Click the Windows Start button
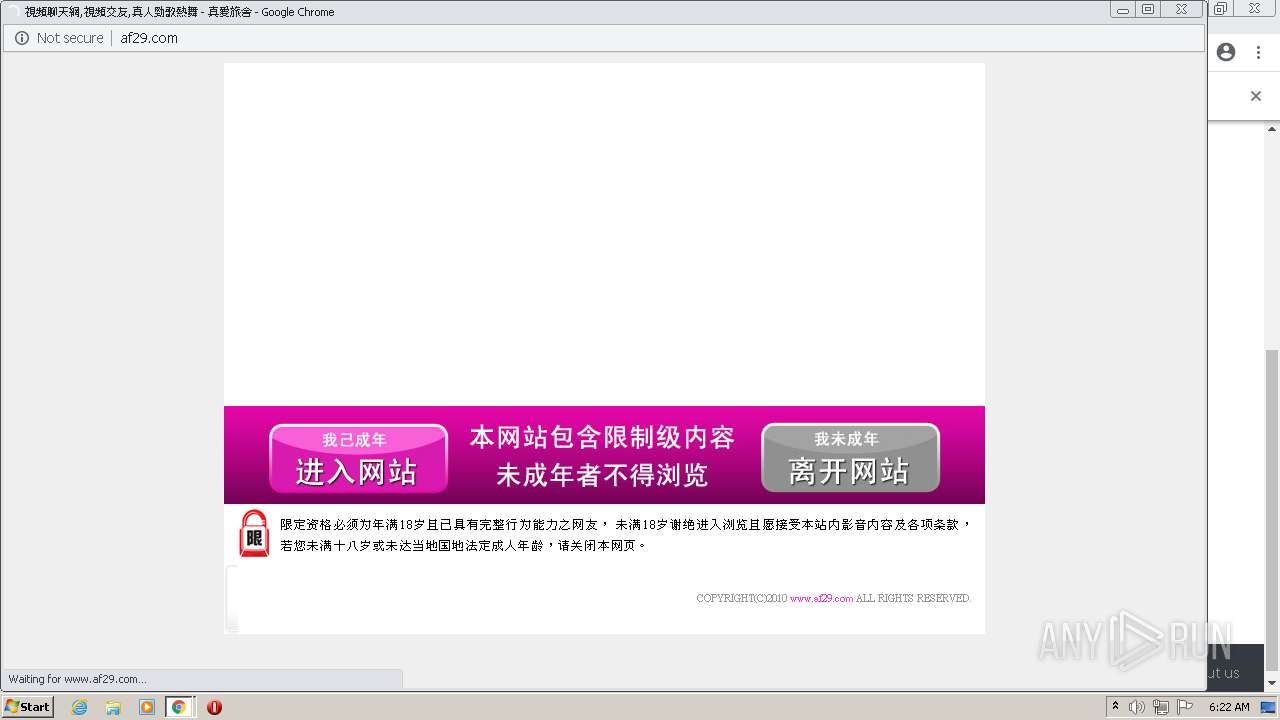1280x720 pixels. [x=27, y=706]
